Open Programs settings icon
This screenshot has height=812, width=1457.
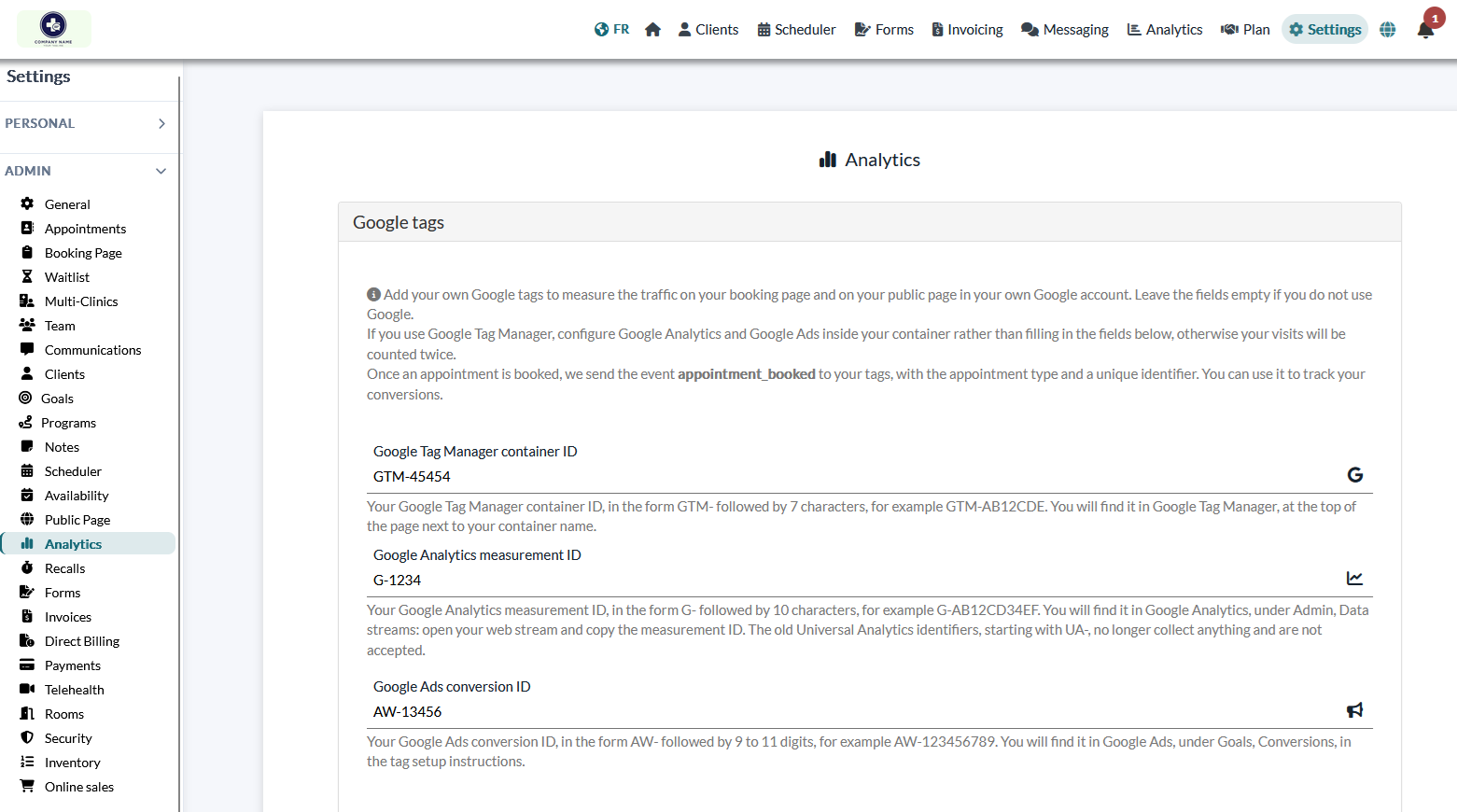(x=25, y=422)
